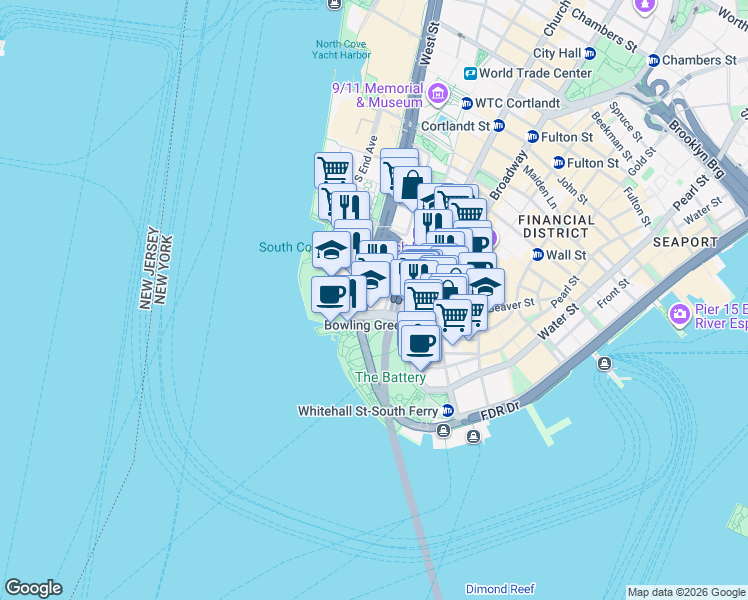This screenshot has width=748, height=600.
Task: Click the West St road label
Action: point(428,44)
